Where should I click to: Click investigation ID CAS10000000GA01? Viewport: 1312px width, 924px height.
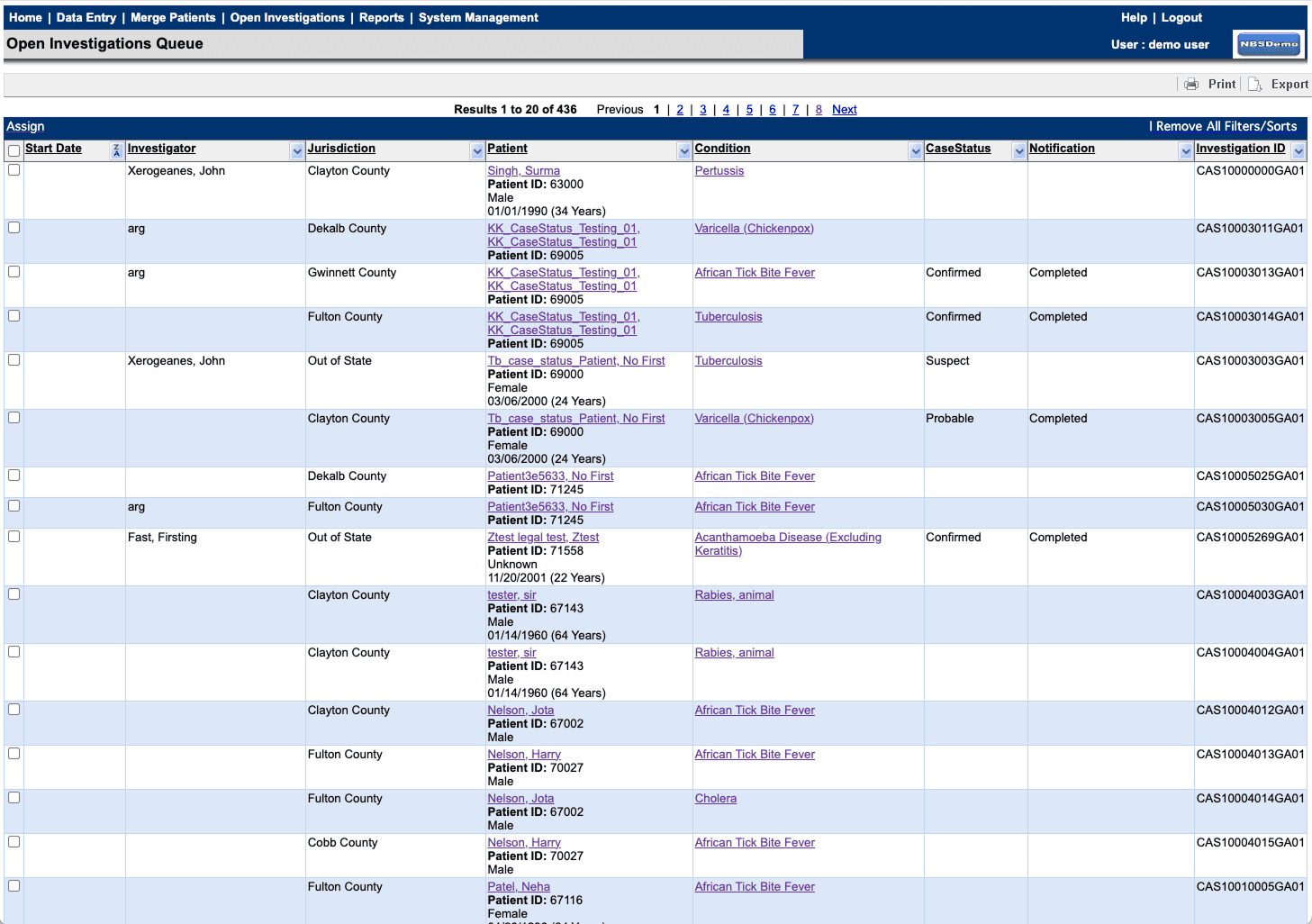(1250, 171)
